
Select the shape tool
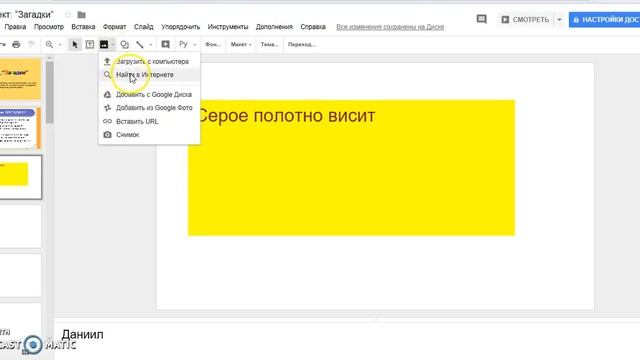tap(124, 44)
